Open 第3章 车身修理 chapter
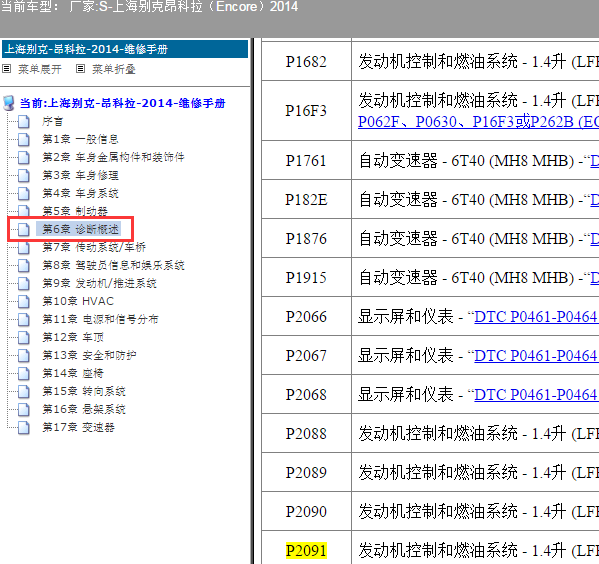Viewport: 599px width, 564px height. (80, 175)
